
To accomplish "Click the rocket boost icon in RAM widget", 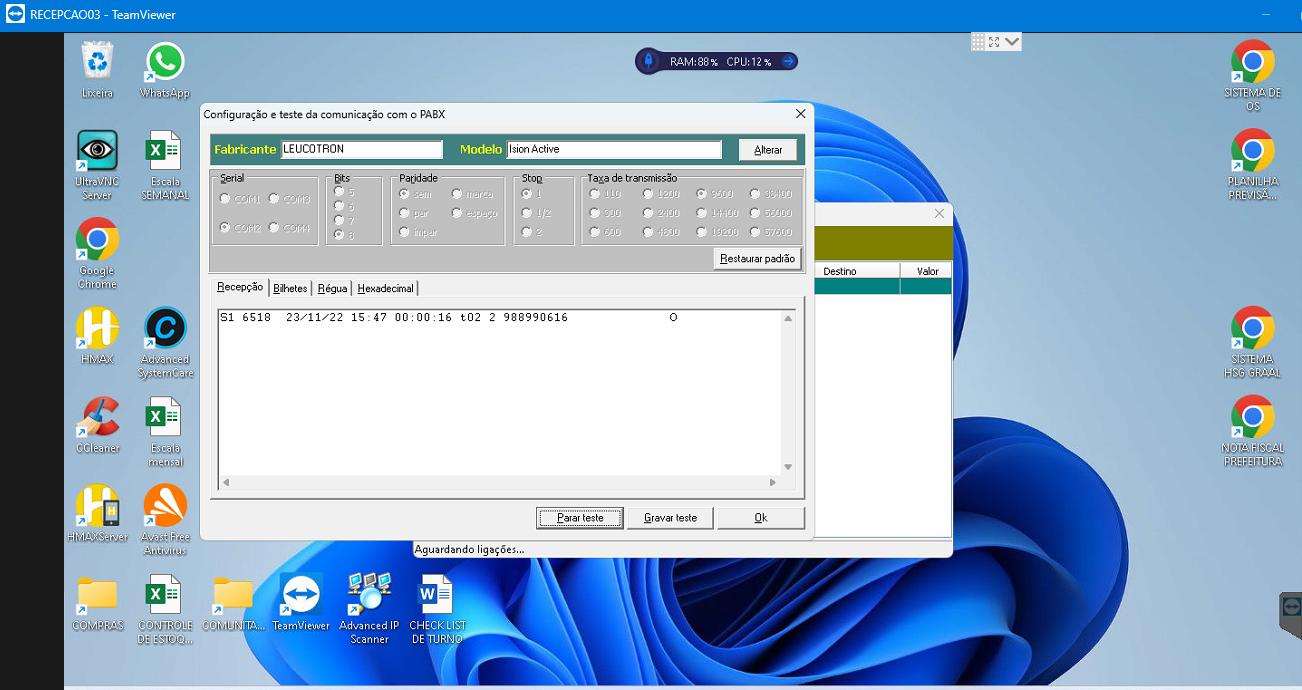I will pyautogui.click(x=648, y=62).
